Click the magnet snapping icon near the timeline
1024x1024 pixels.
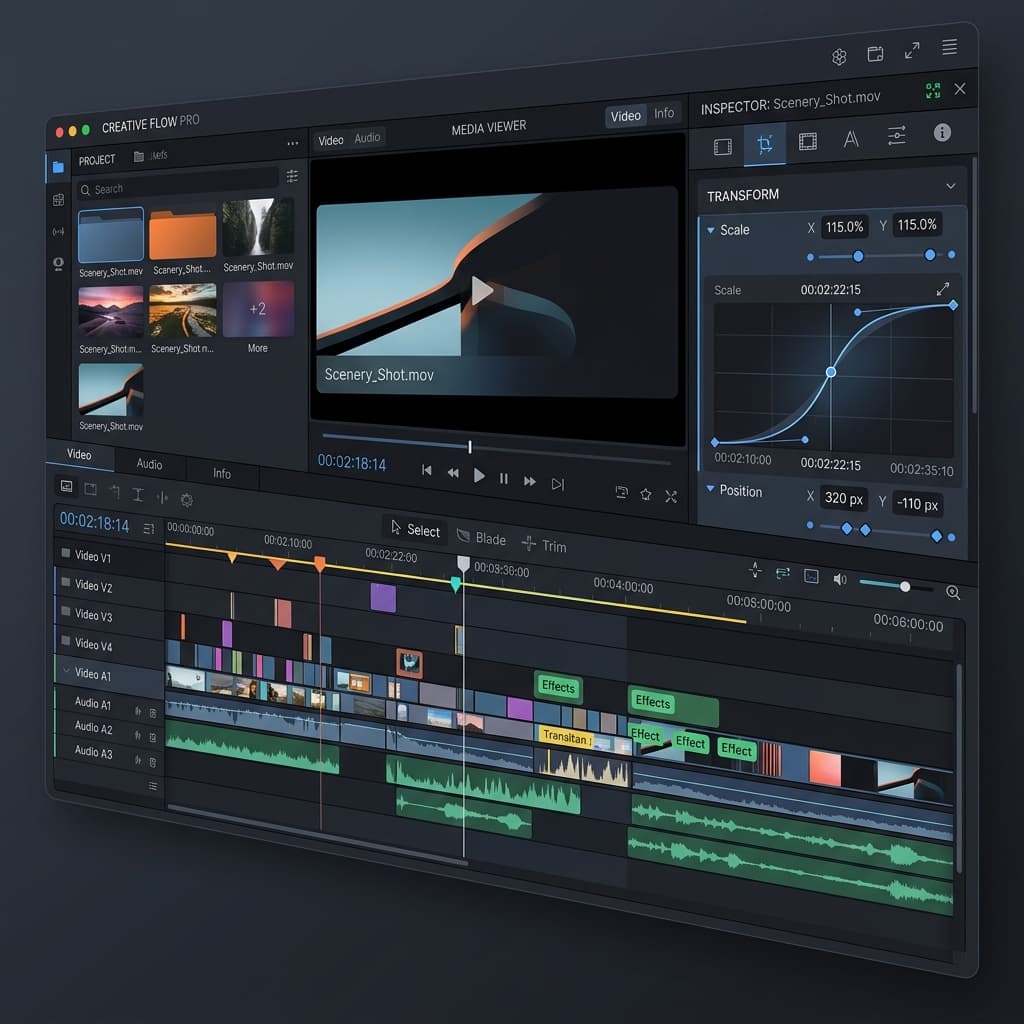(755, 570)
